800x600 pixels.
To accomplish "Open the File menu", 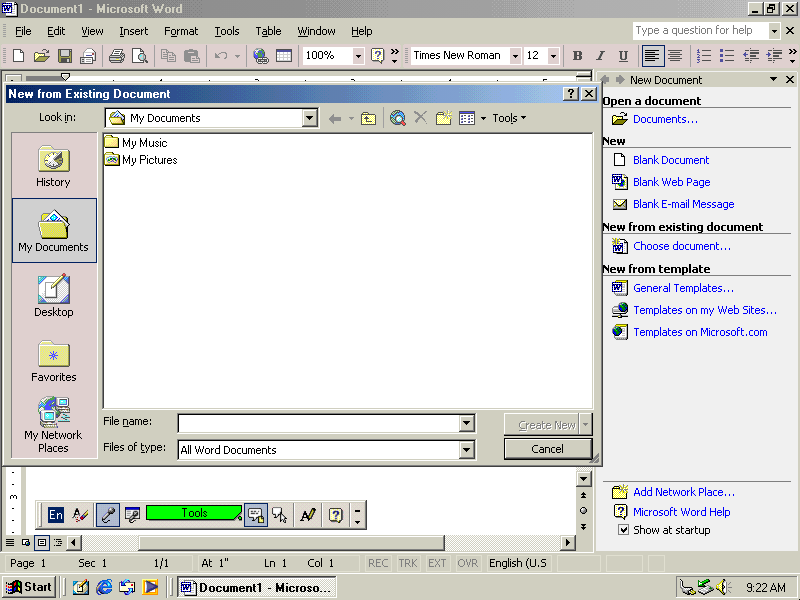I will click(x=23, y=31).
